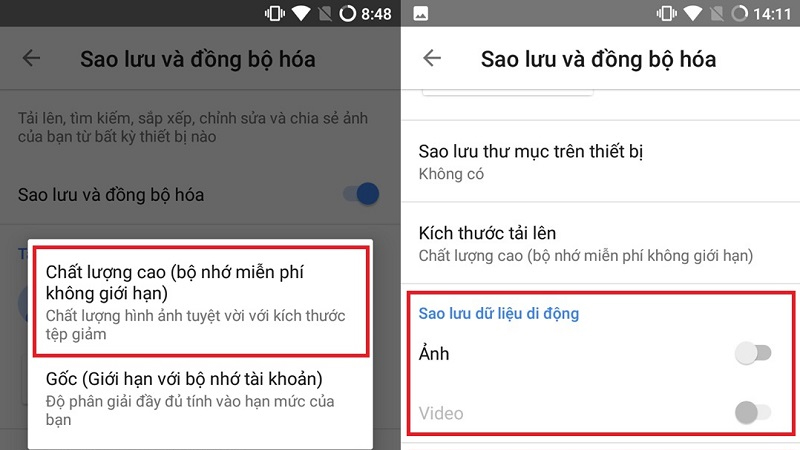The image size is (800, 450).
Task: Tap no-SIM icon beside 14:11 battery
Action: 717,14
